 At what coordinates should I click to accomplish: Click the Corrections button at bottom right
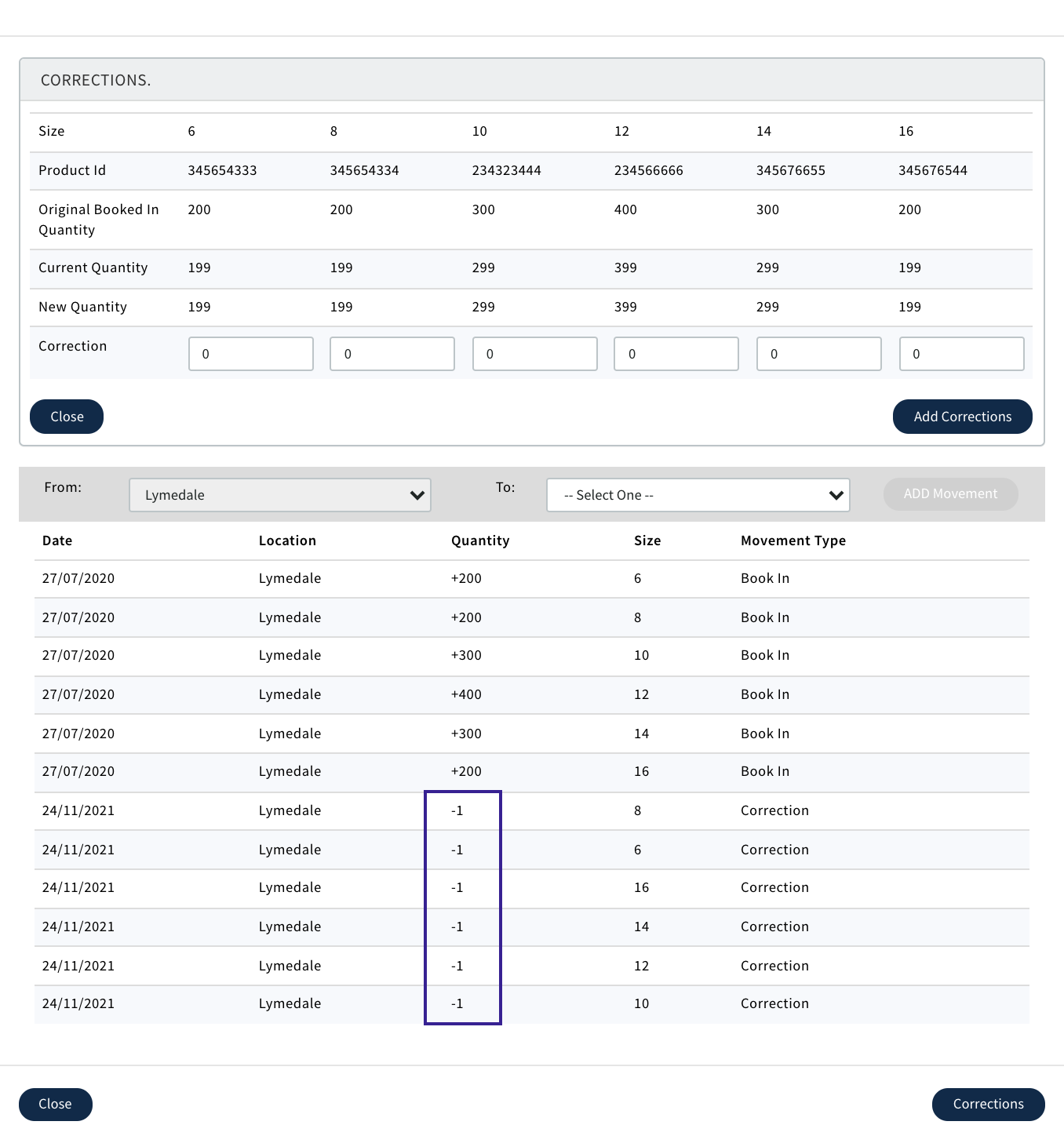pos(988,1104)
